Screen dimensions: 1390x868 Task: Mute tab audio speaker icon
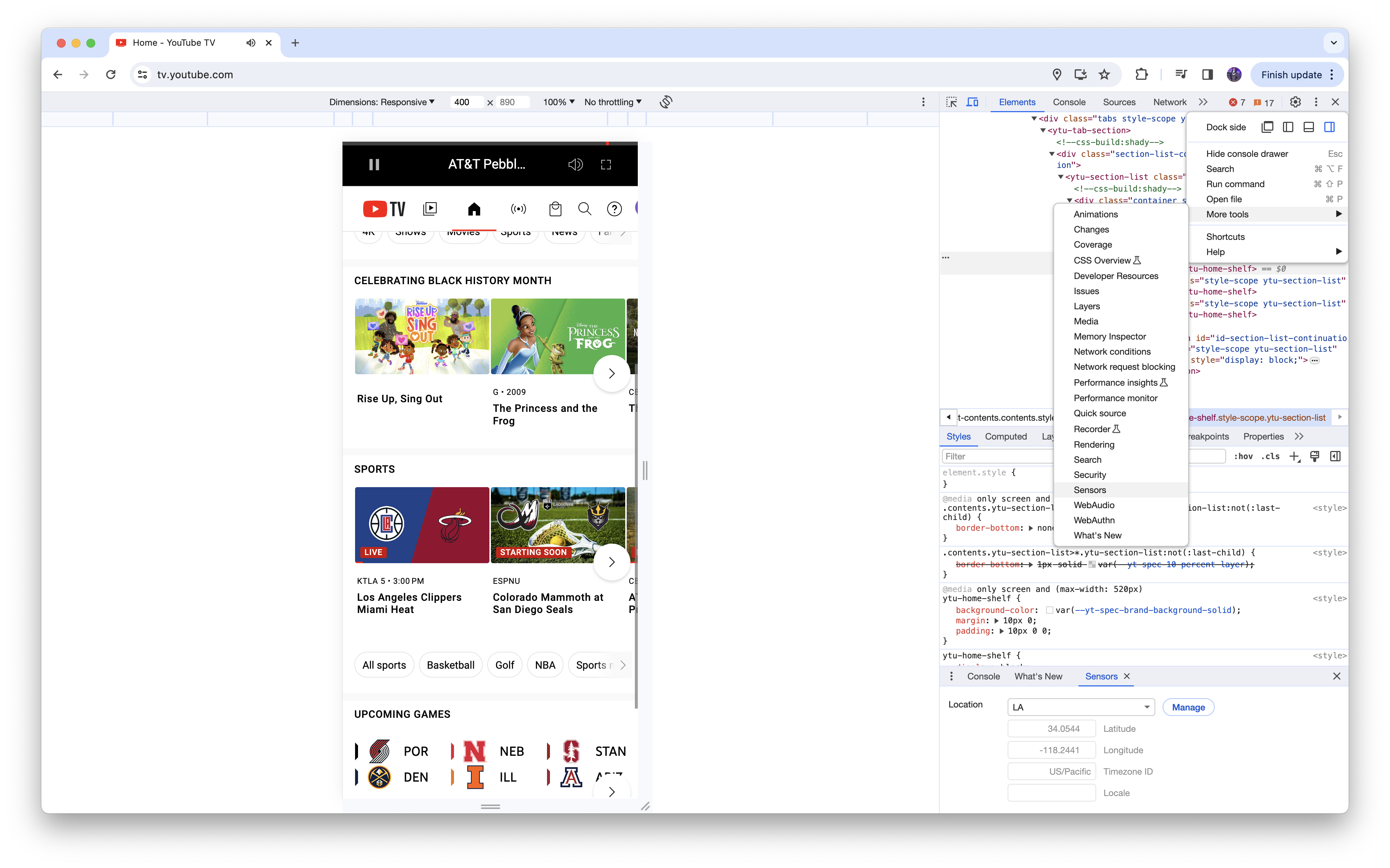click(x=250, y=43)
